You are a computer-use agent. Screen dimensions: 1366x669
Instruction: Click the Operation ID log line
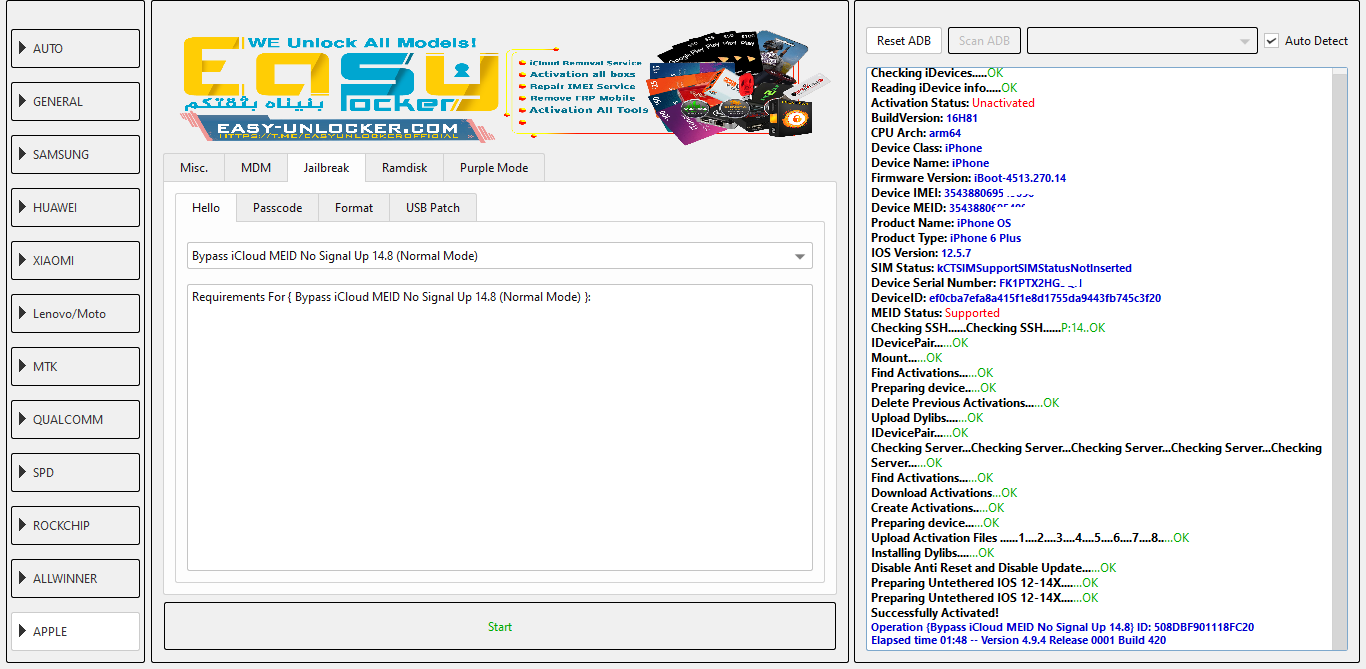point(1062,628)
